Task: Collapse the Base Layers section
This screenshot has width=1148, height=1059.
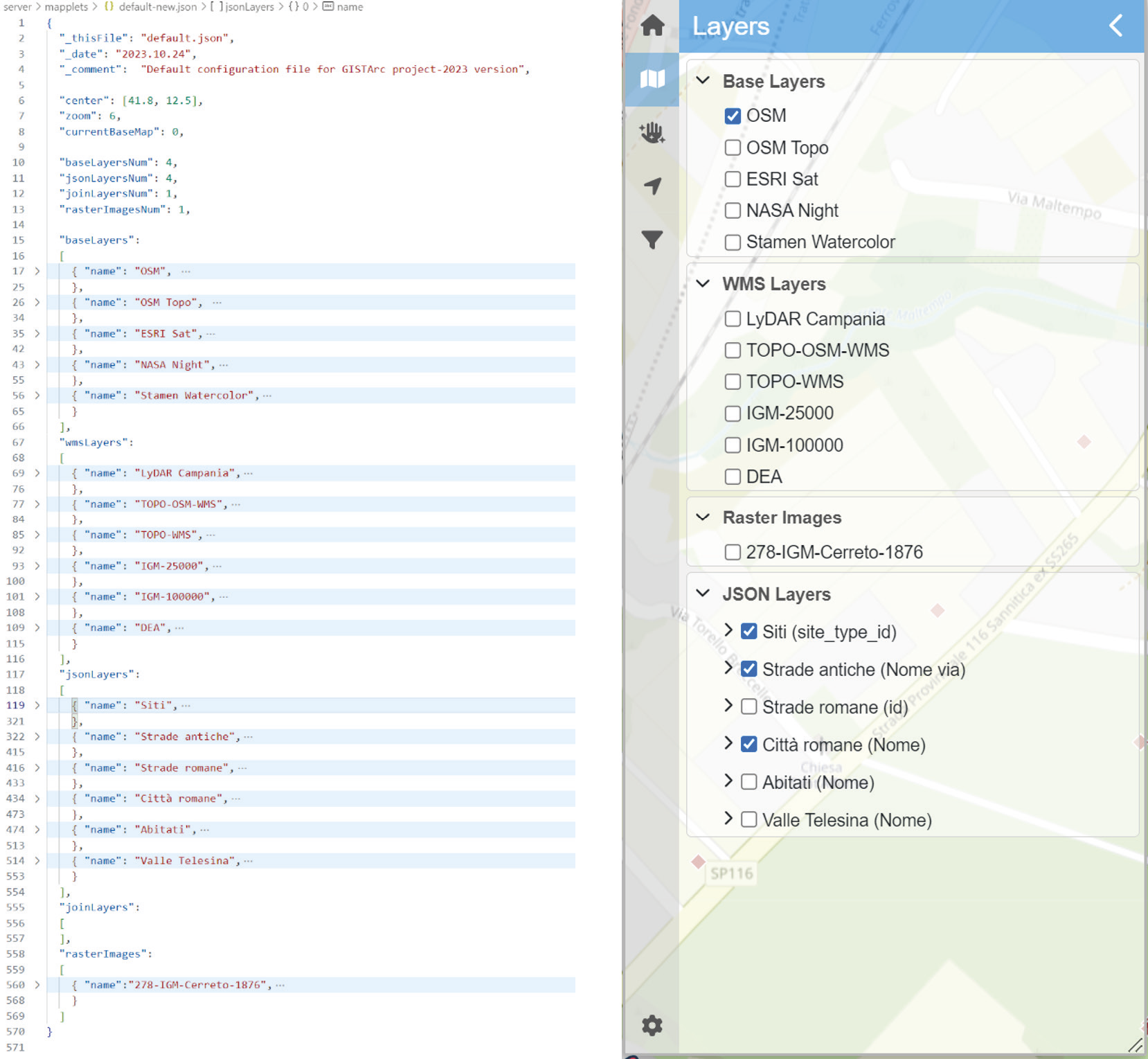Action: tap(703, 80)
